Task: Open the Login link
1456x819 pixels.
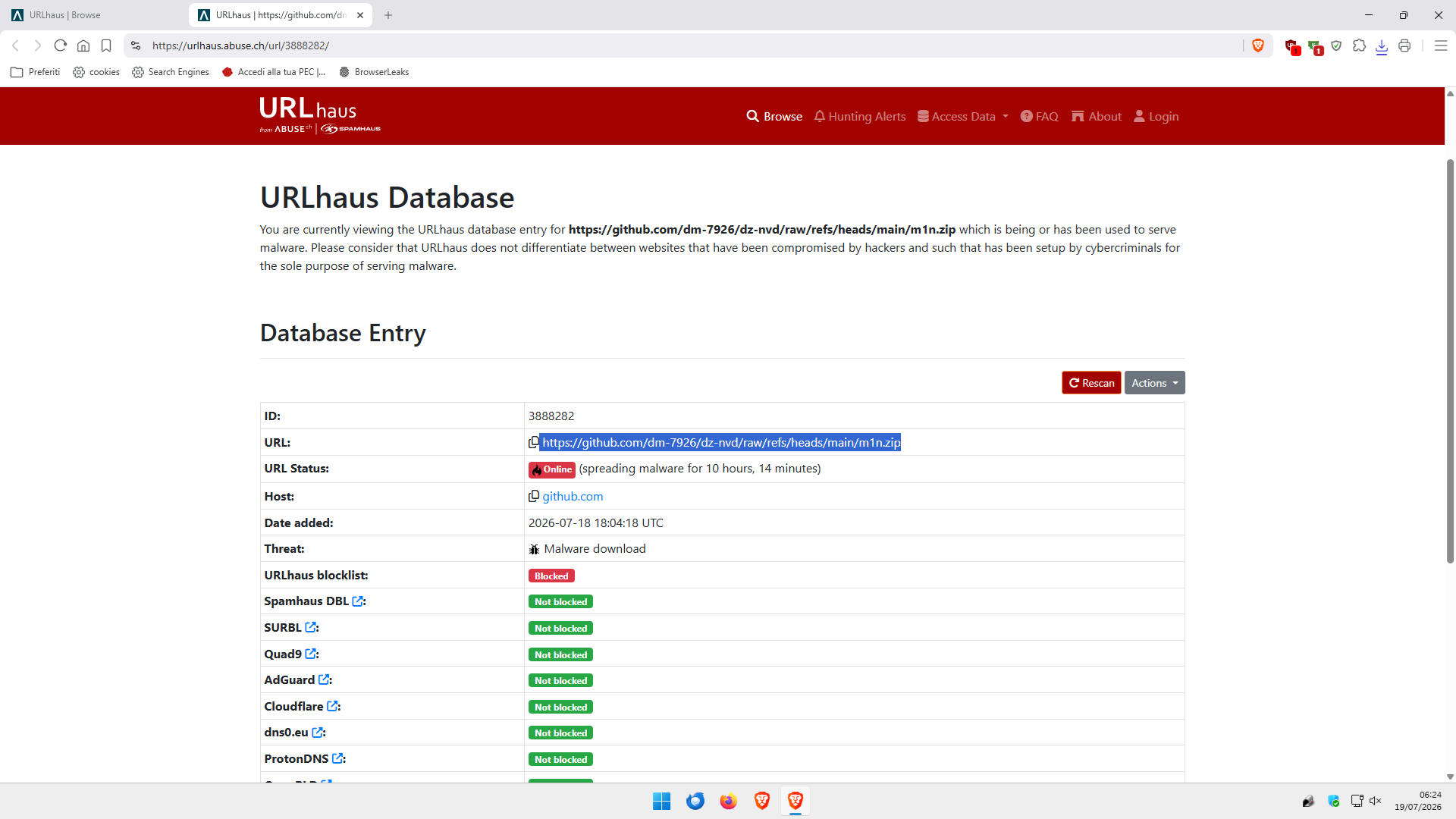Action: (x=1156, y=116)
